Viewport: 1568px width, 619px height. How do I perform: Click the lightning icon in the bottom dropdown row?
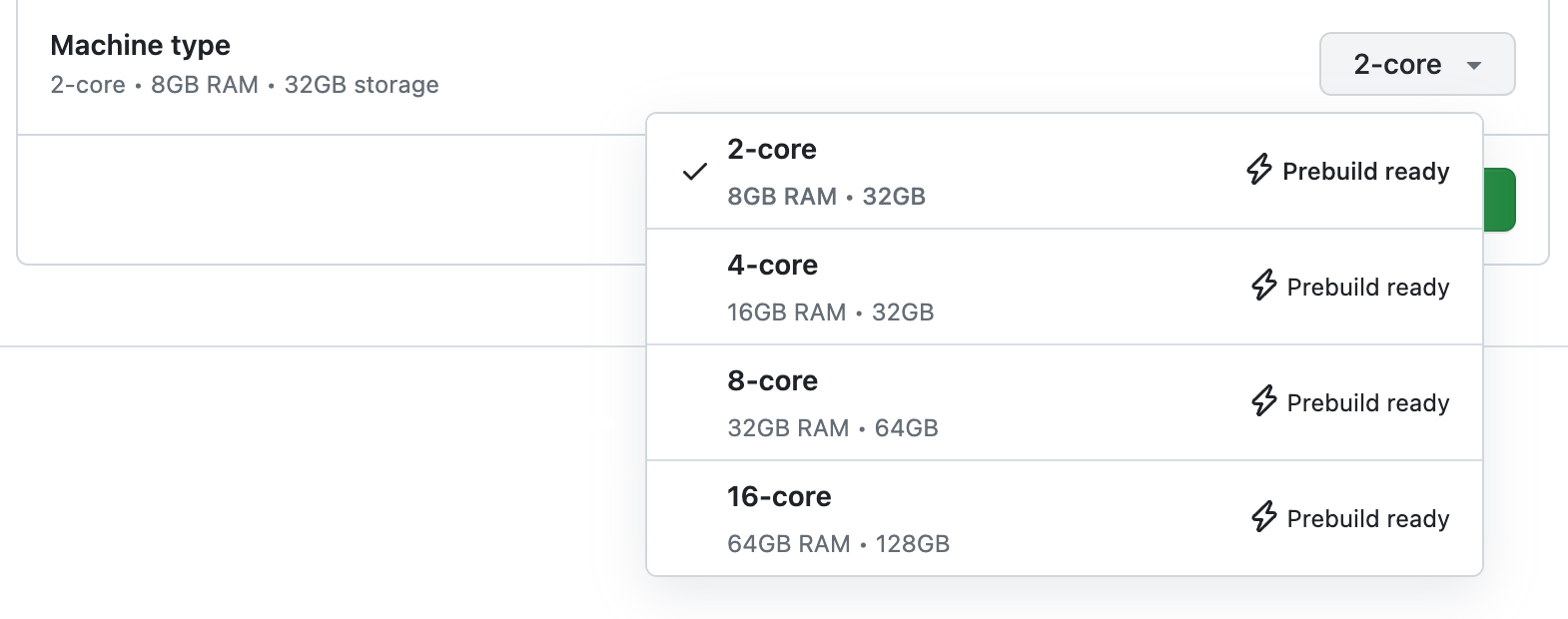click(x=1266, y=518)
